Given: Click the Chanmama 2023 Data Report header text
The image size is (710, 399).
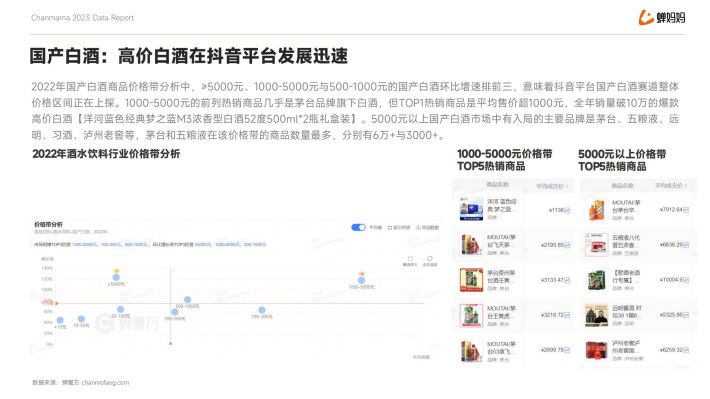Looking at the screenshot, I should pos(82,18).
